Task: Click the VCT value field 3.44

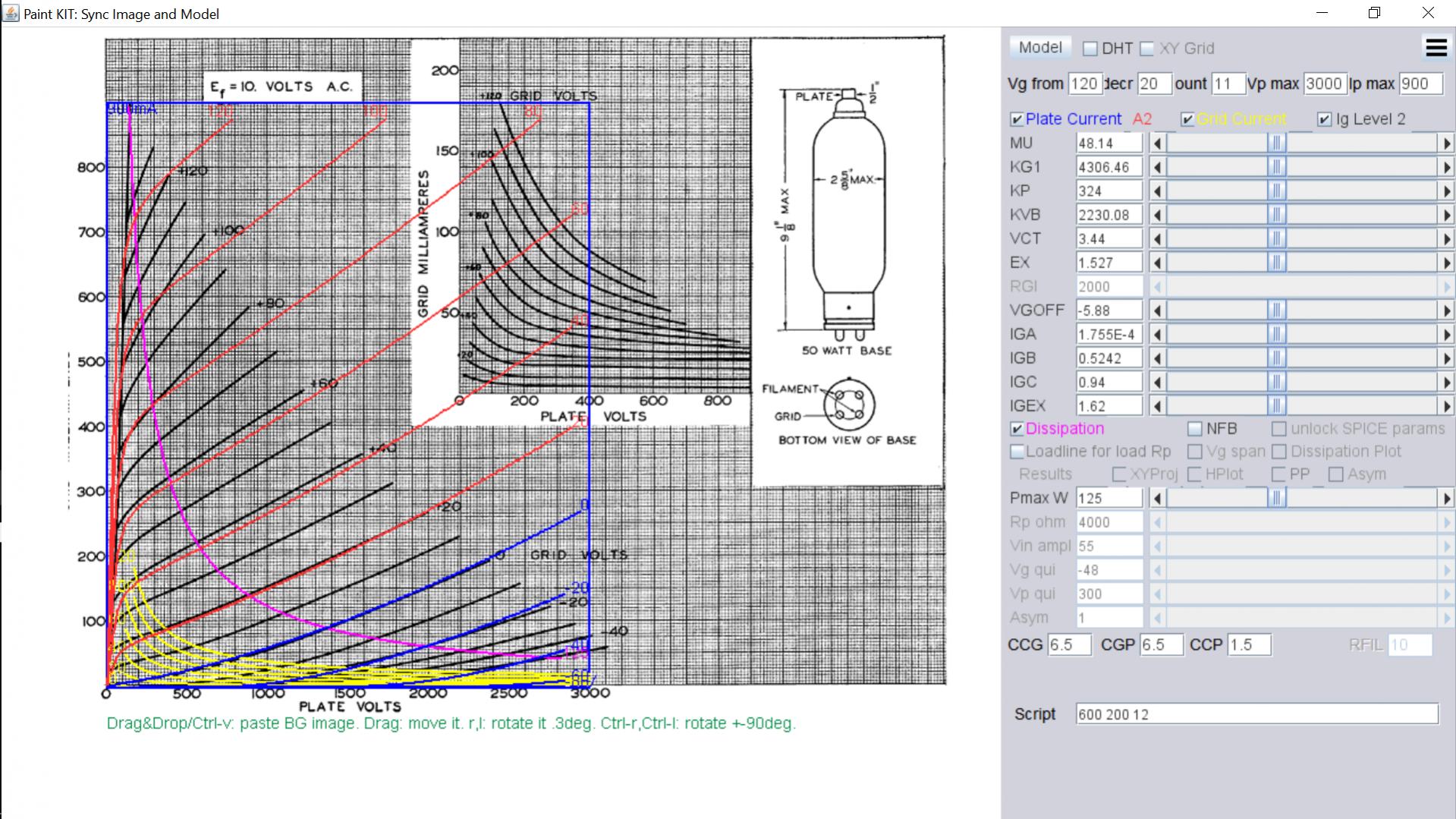Action: (1109, 239)
